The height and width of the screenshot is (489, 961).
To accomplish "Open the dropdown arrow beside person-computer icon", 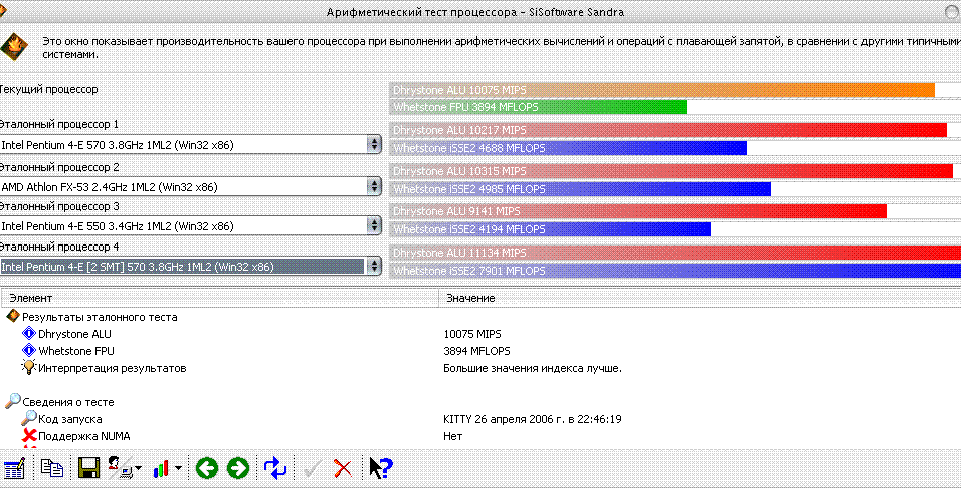I will tap(139, 469).
